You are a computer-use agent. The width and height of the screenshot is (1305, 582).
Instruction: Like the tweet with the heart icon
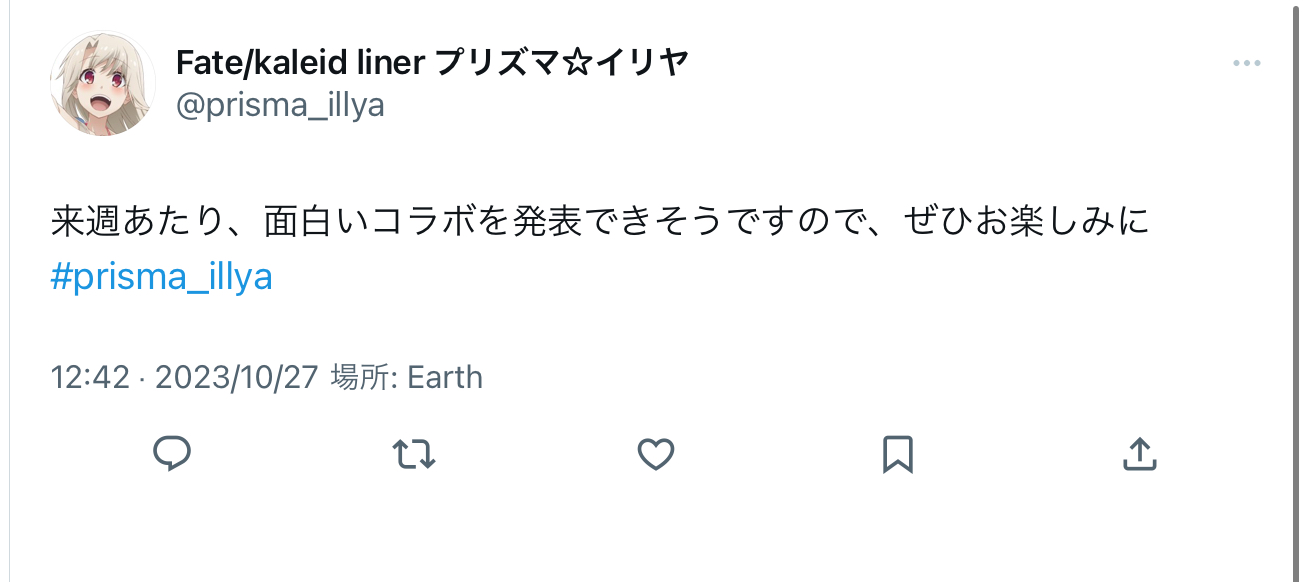point(656,455)
